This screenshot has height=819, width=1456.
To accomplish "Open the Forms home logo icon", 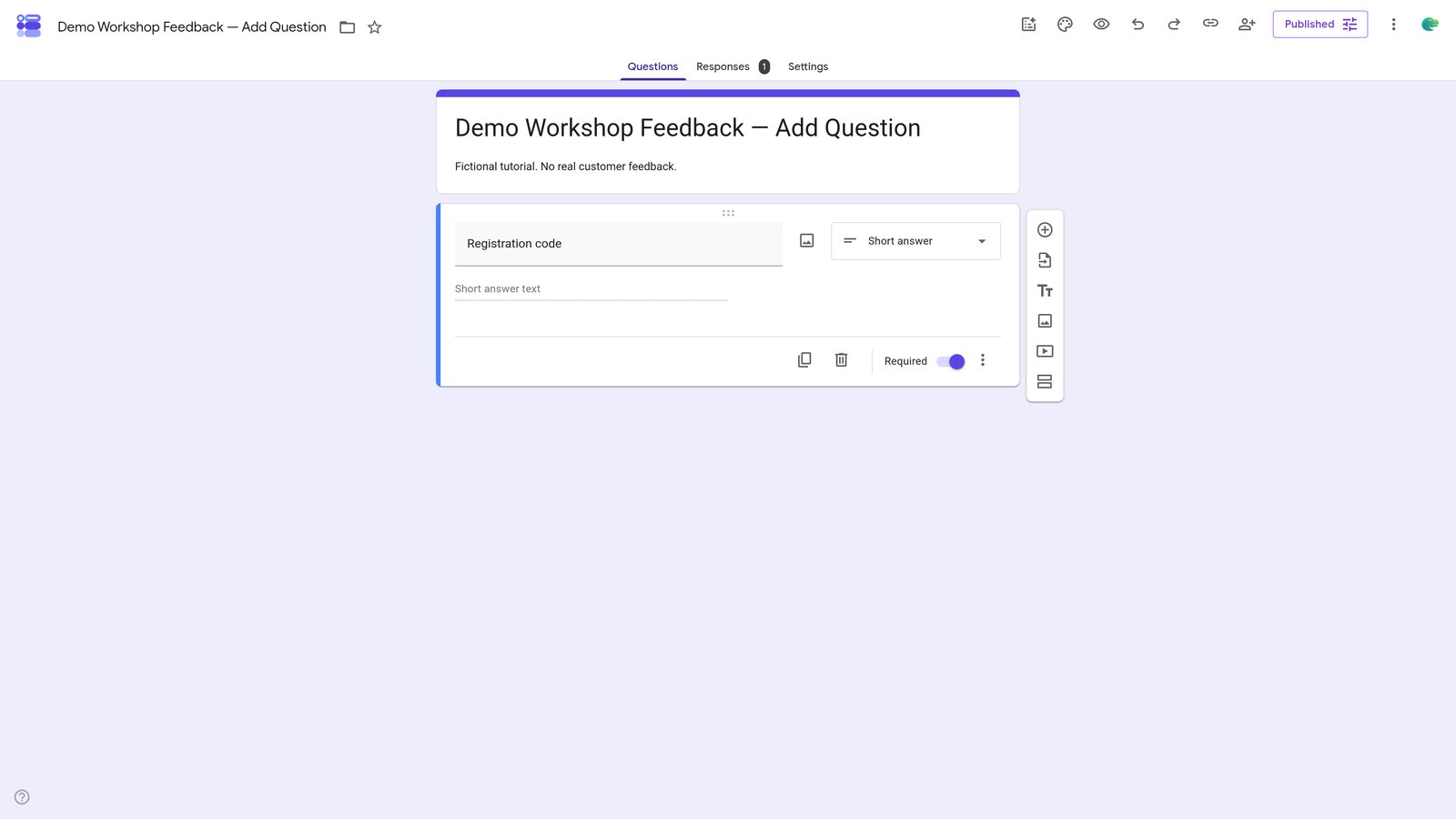I will (x=29, y=25).
